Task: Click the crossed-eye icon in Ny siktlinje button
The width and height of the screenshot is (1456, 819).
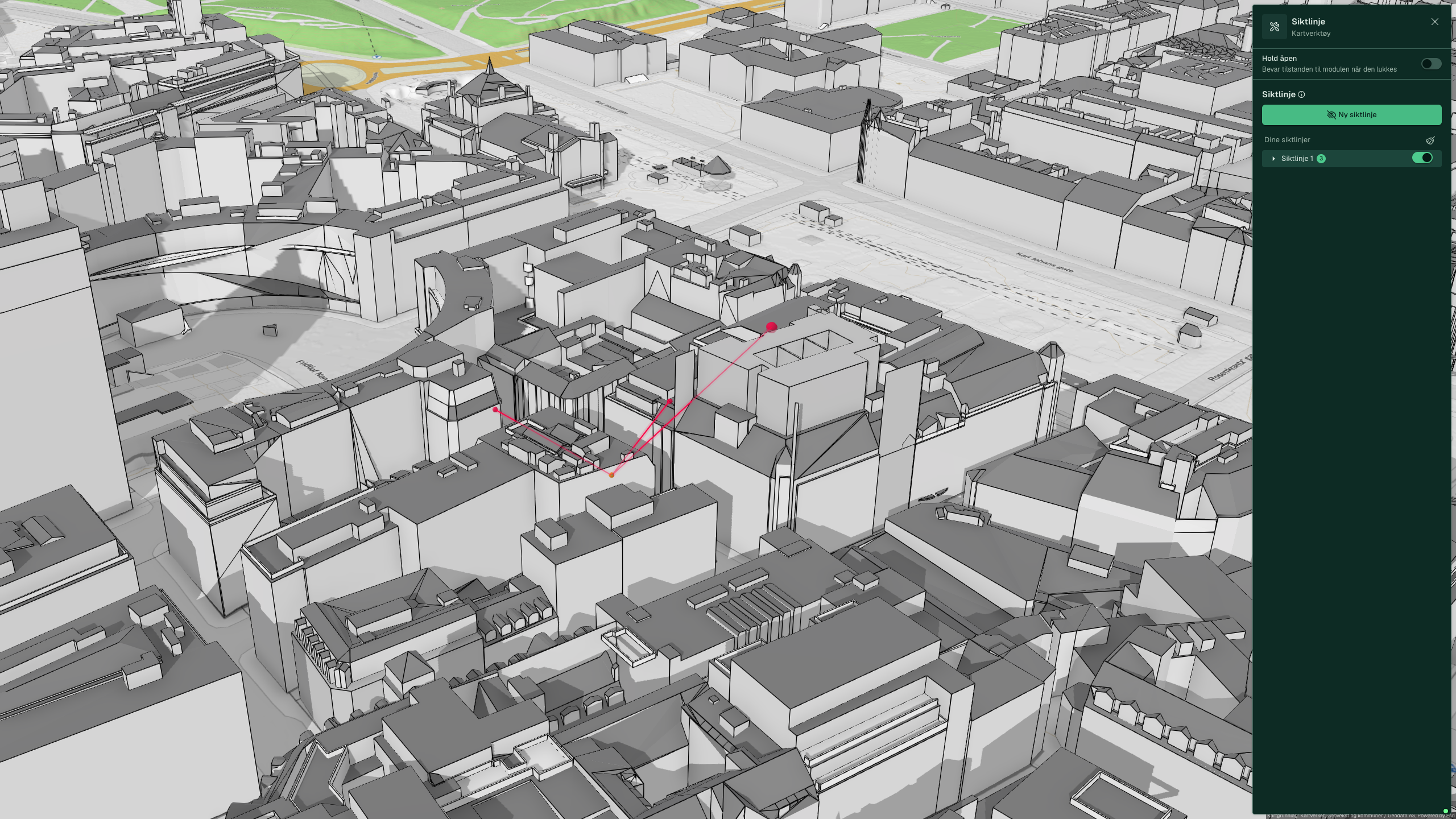Action: pyautogui.click(x=1331, y=115)
